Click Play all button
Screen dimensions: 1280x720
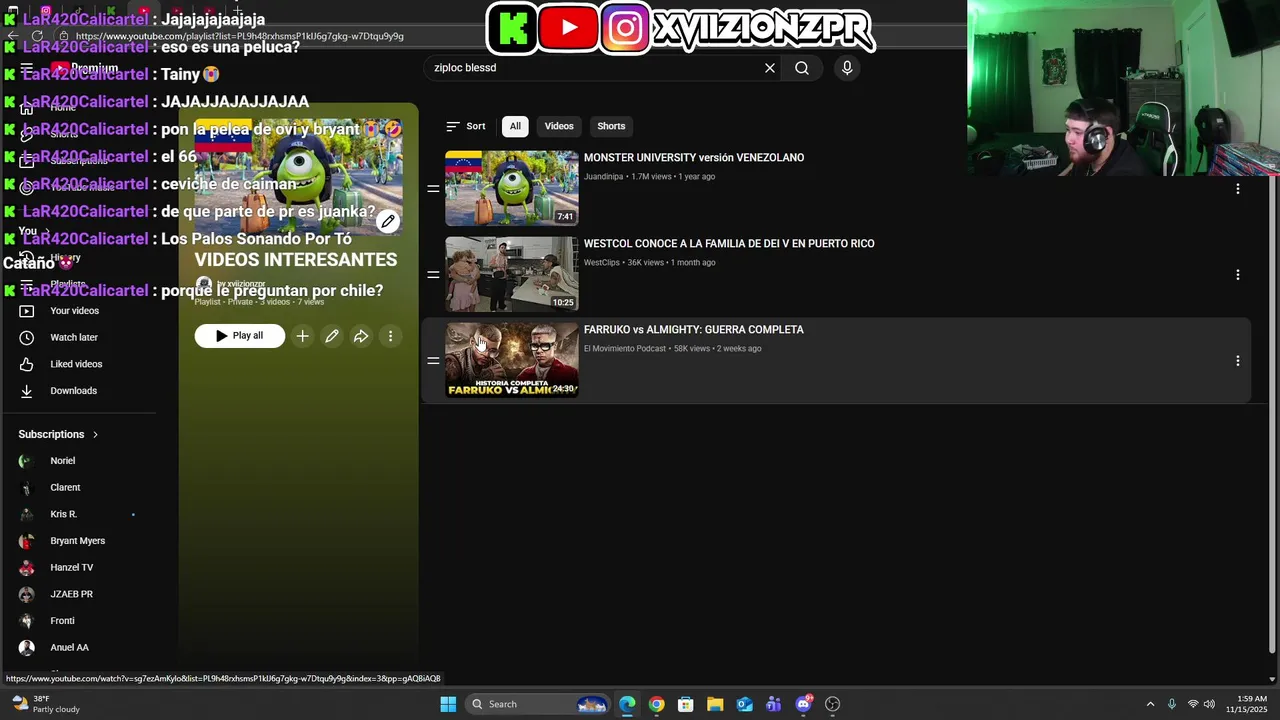240,336
